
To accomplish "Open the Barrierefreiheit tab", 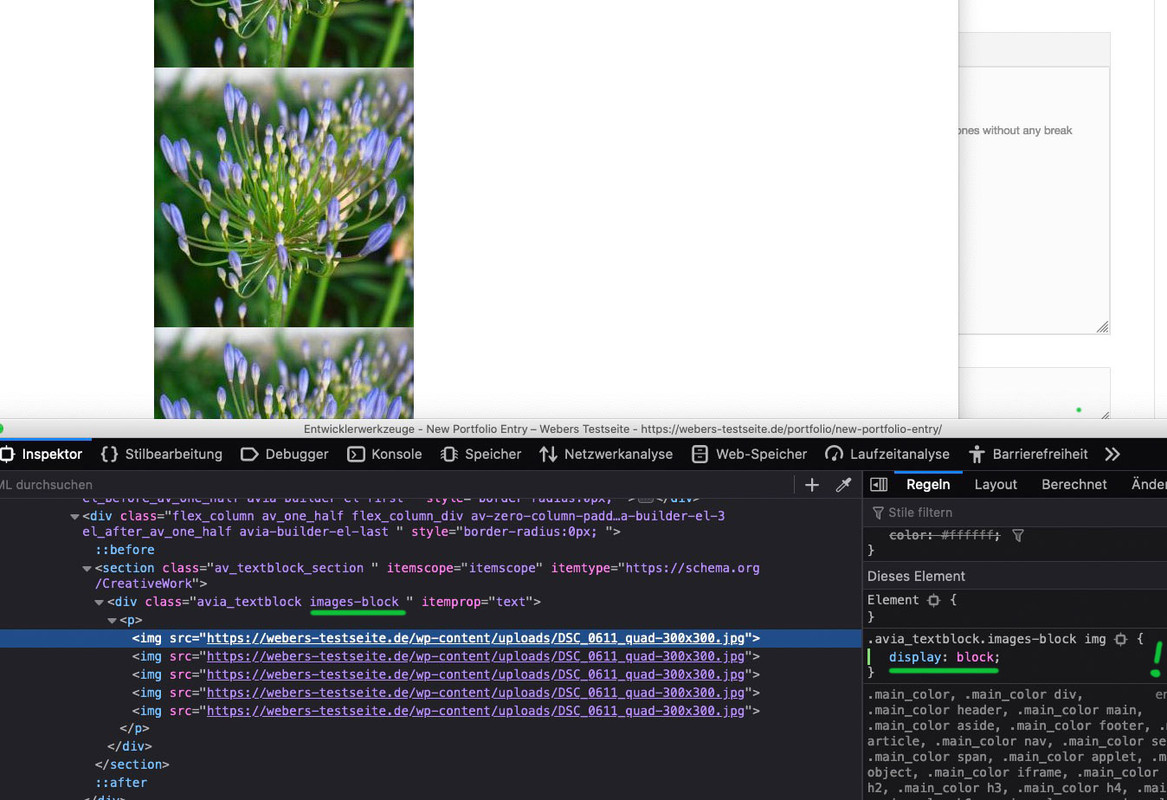I will 1028,454.
